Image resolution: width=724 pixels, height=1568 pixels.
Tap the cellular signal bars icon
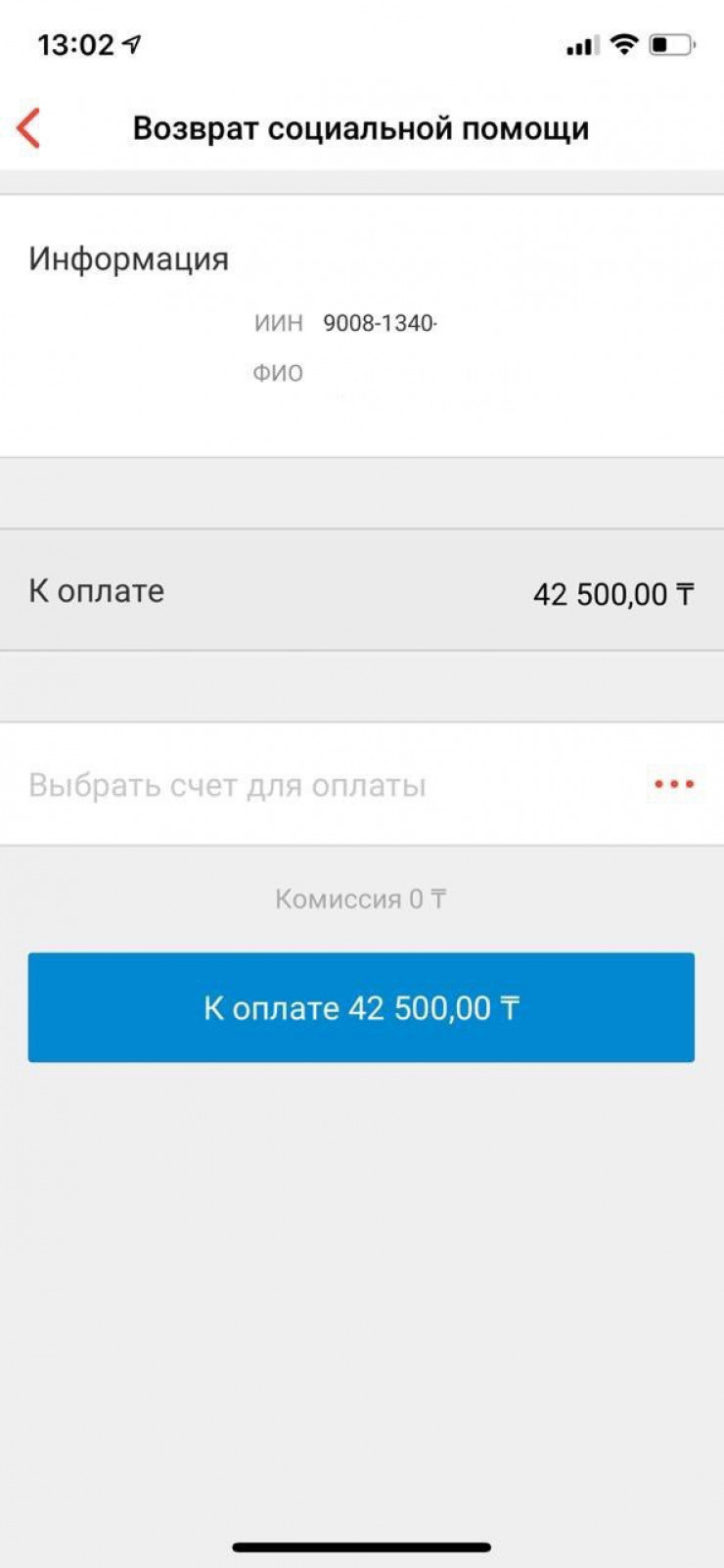(x=581, y=46)
